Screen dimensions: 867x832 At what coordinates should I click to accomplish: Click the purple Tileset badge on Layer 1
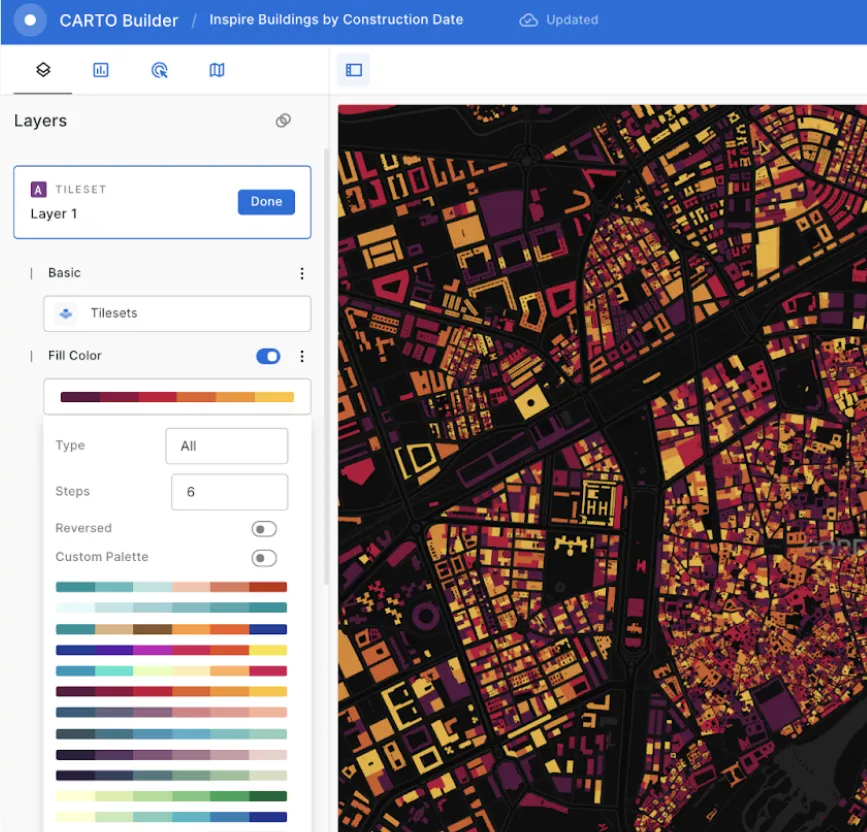[37, 188]
